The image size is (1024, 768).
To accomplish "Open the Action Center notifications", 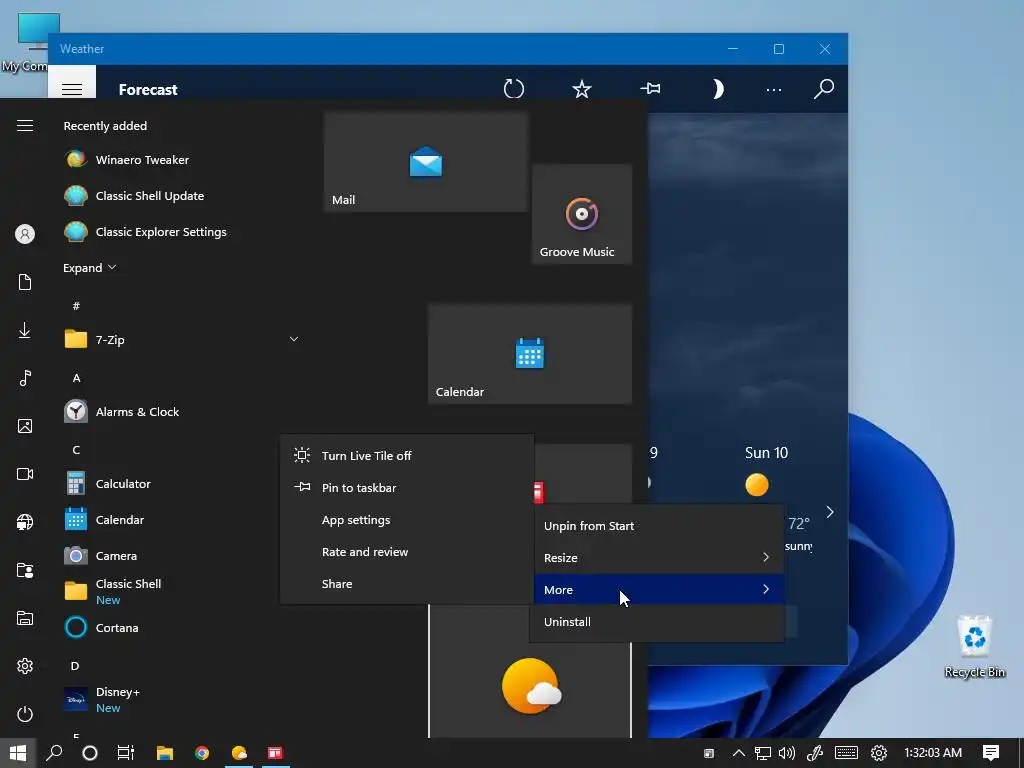I will click(x=991, y=753).
